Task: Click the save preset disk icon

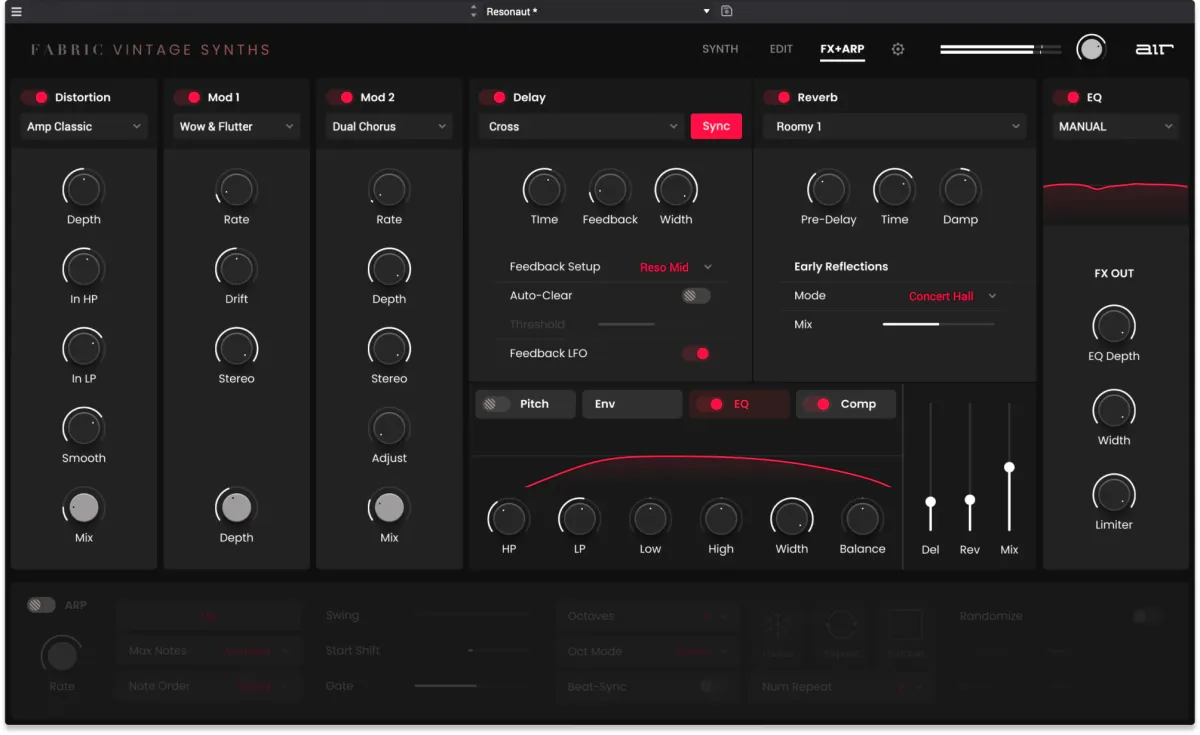Action: point(727,11)
